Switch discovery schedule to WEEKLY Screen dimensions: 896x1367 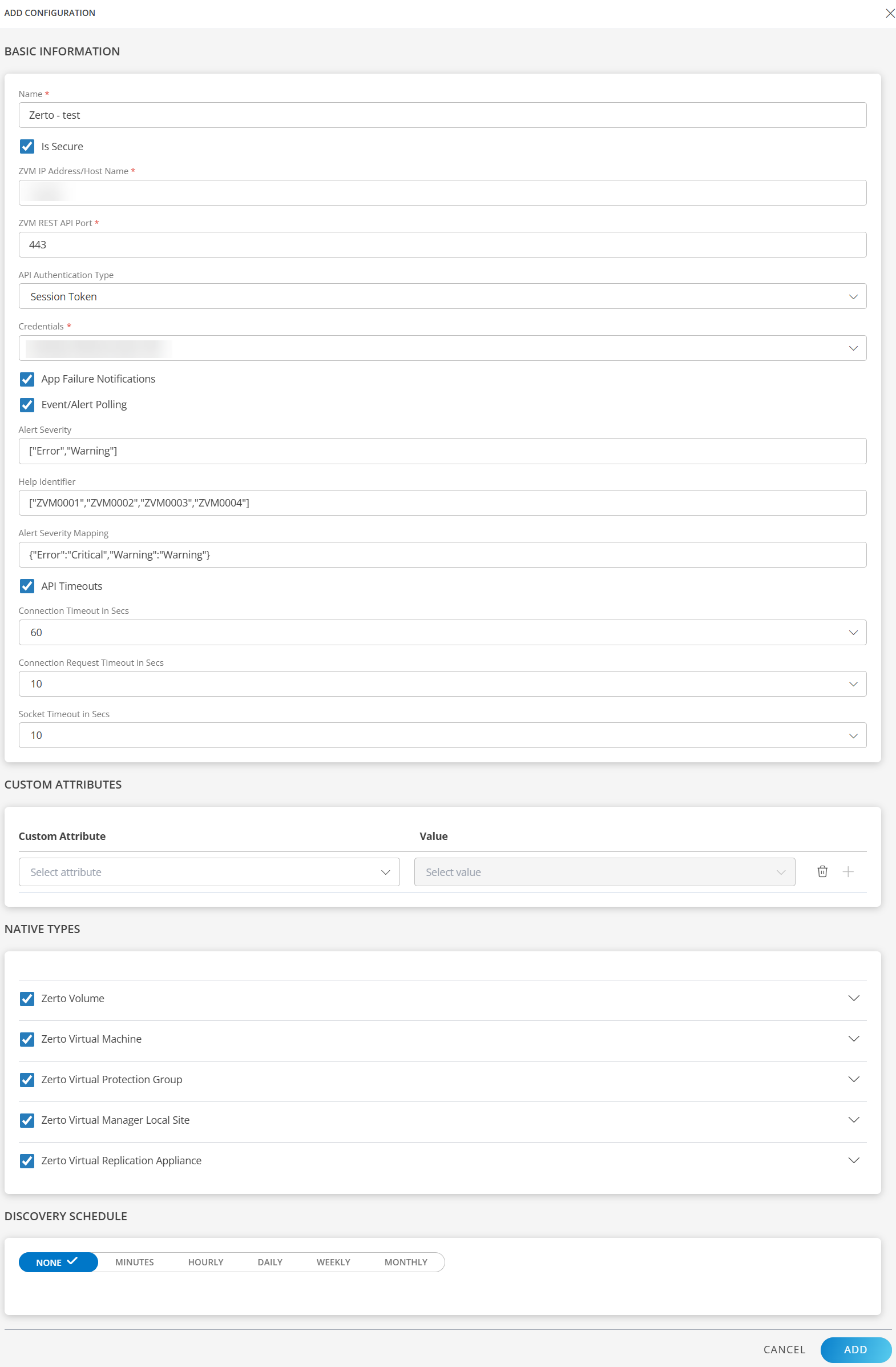point(333,1262)
